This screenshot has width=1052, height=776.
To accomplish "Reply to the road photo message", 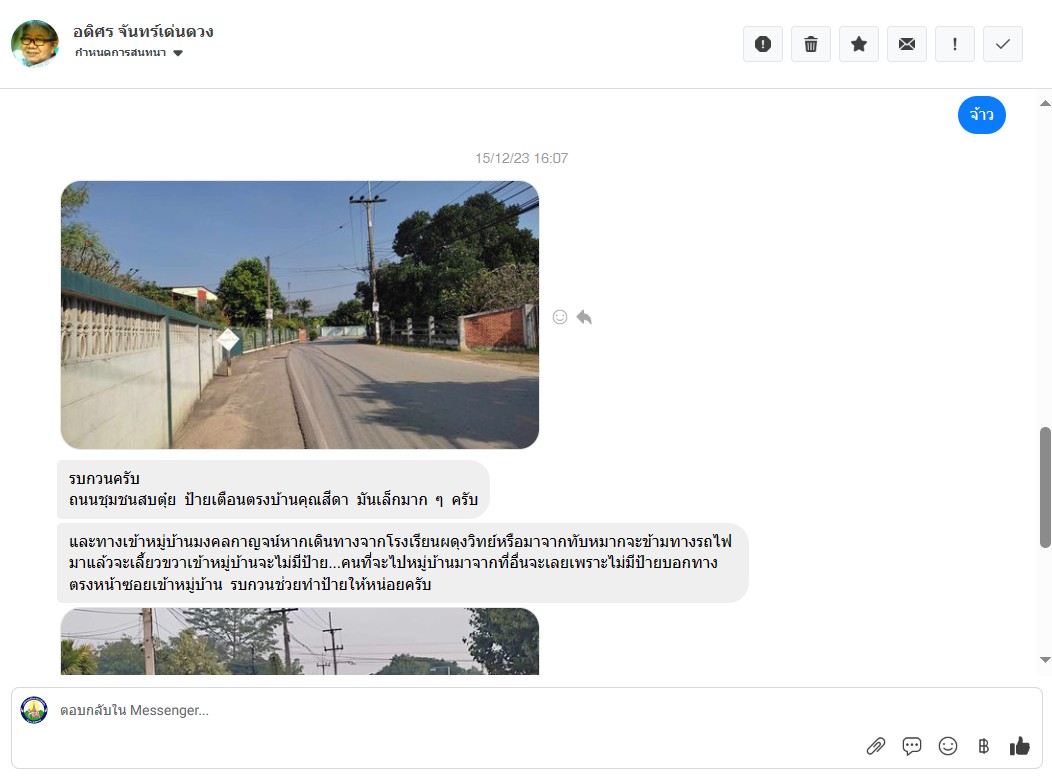I will (x=584, y=317).
